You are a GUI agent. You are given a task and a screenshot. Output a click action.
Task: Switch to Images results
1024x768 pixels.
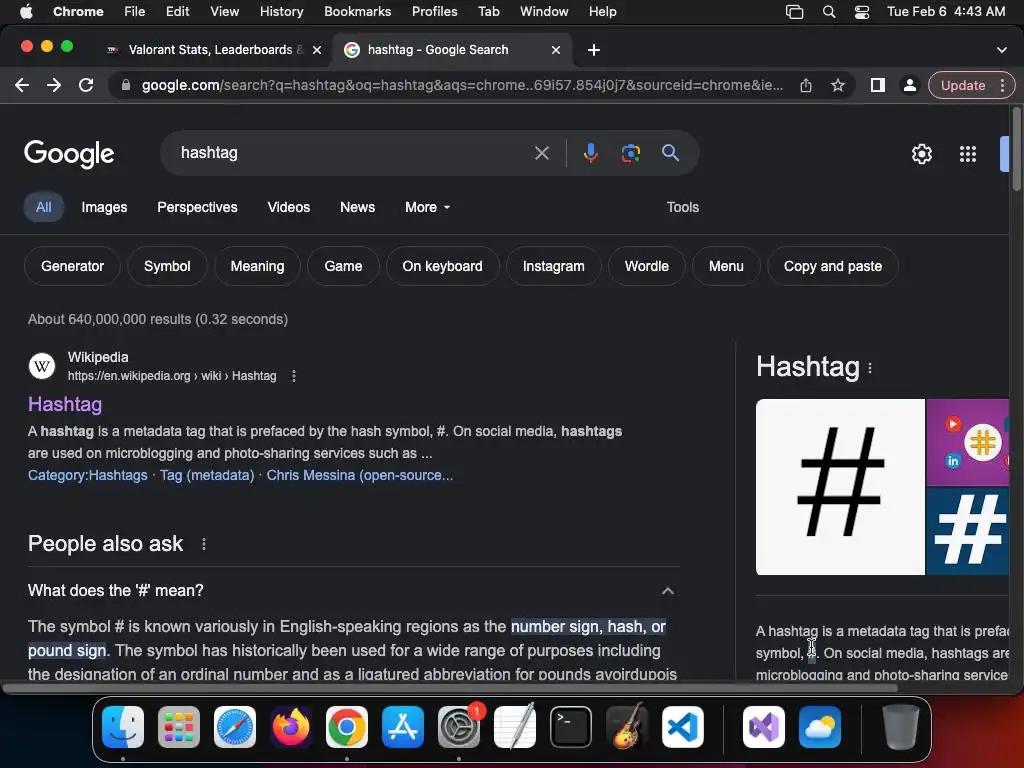point(104,207)
